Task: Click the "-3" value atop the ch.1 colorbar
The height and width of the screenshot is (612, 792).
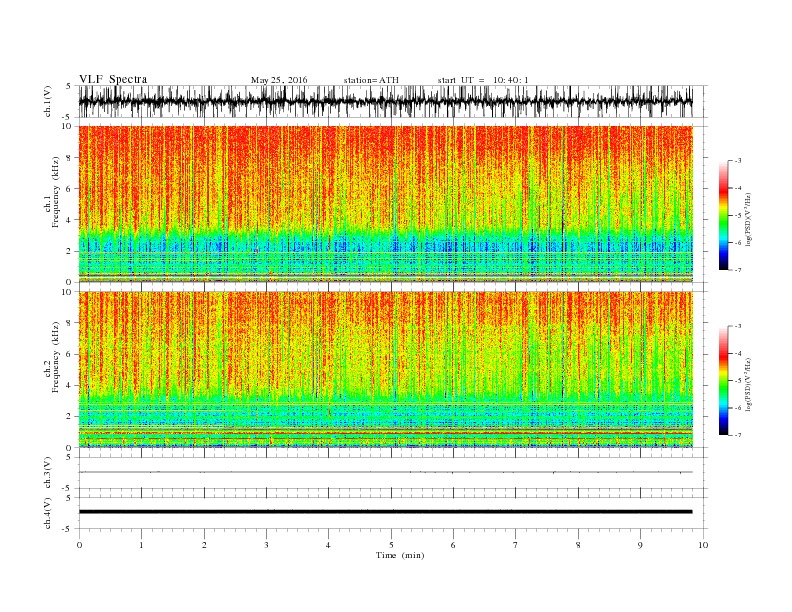Action: coord(737,161)
